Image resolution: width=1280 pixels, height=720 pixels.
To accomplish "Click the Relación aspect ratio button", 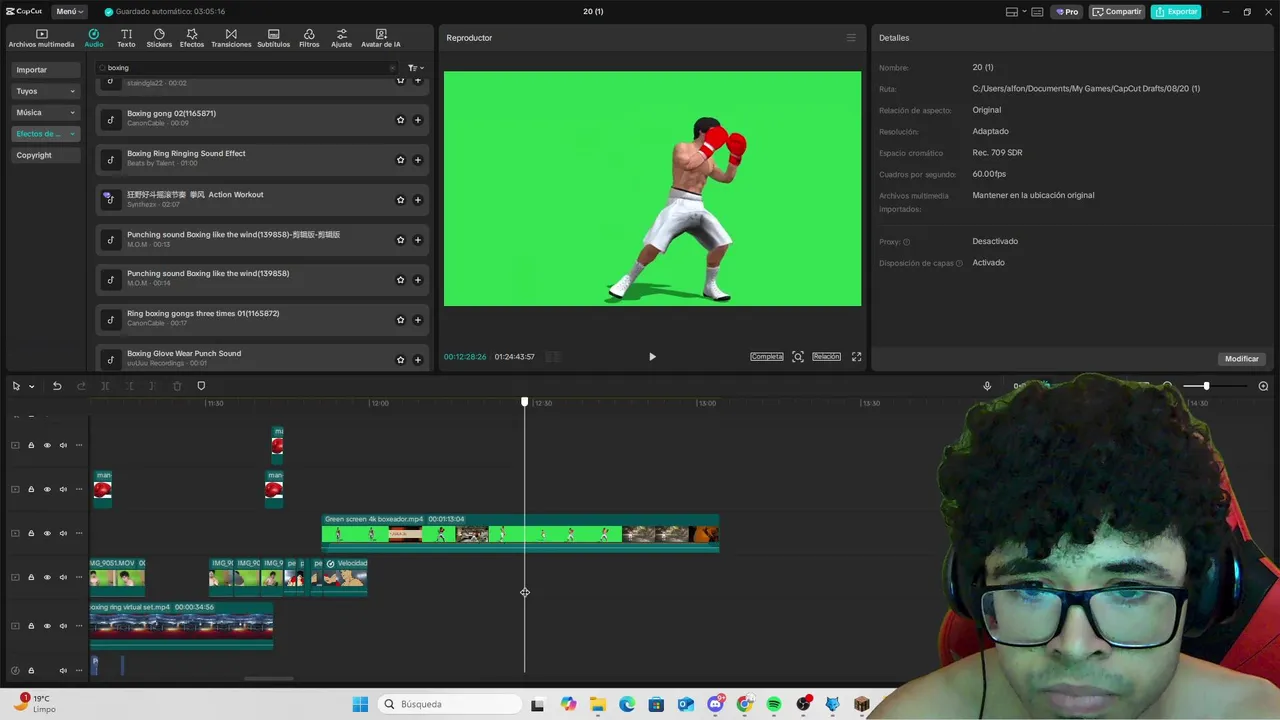I will coord(826,357).
